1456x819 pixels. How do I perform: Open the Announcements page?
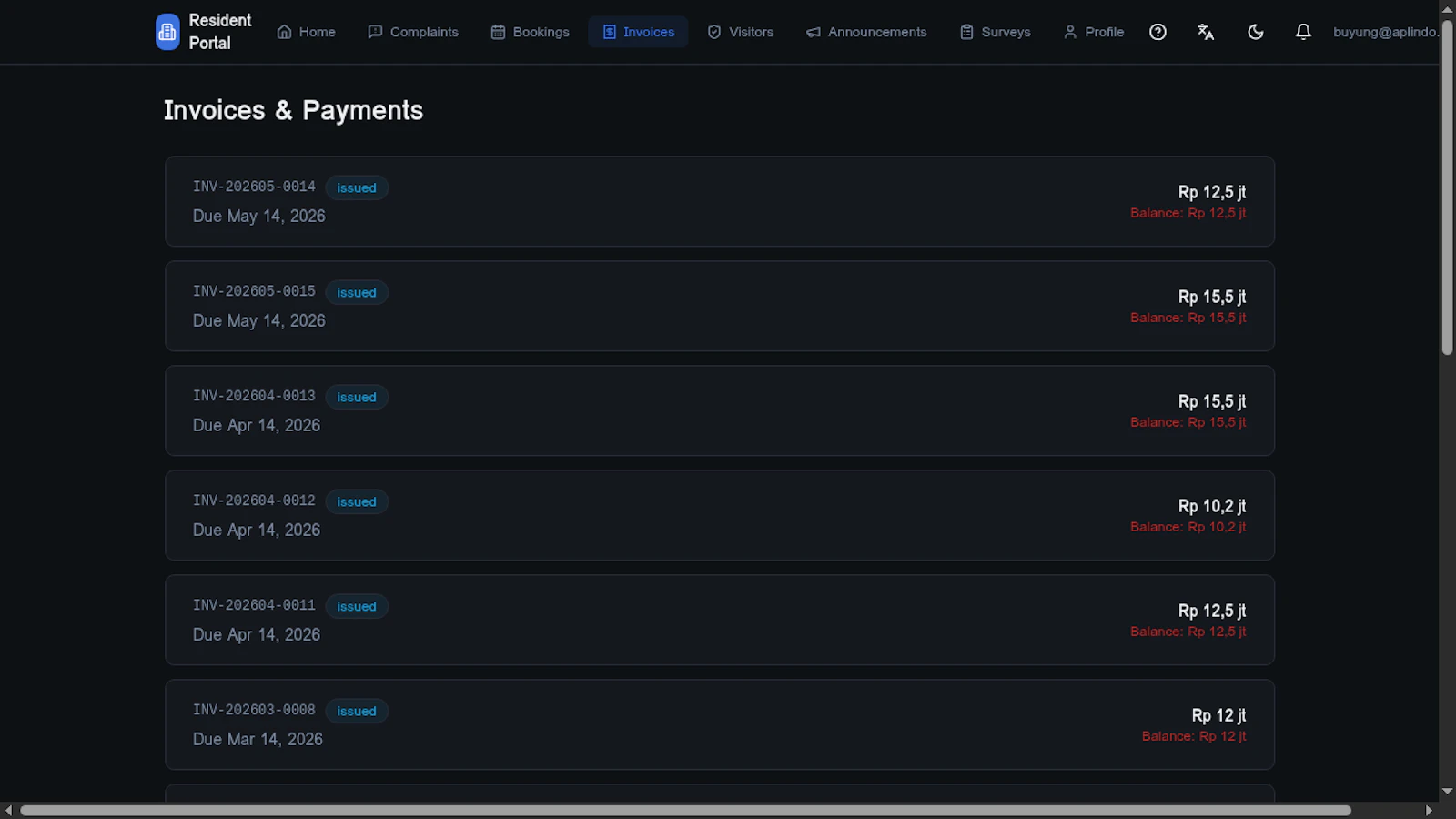coord(866,32)
